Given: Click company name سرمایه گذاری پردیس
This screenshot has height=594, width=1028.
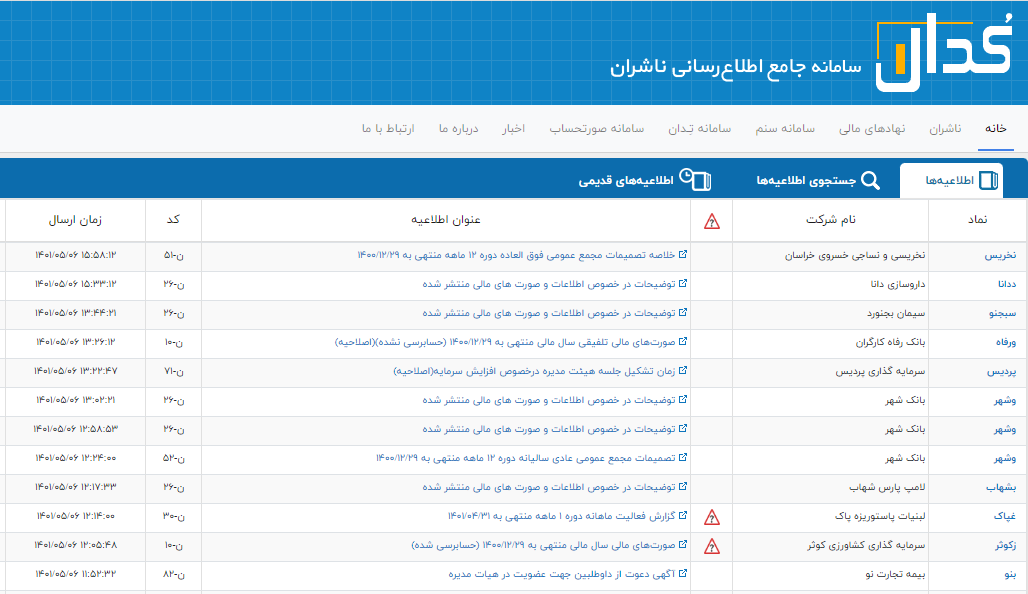Looking at the screenshot, I should pos(880,372).
